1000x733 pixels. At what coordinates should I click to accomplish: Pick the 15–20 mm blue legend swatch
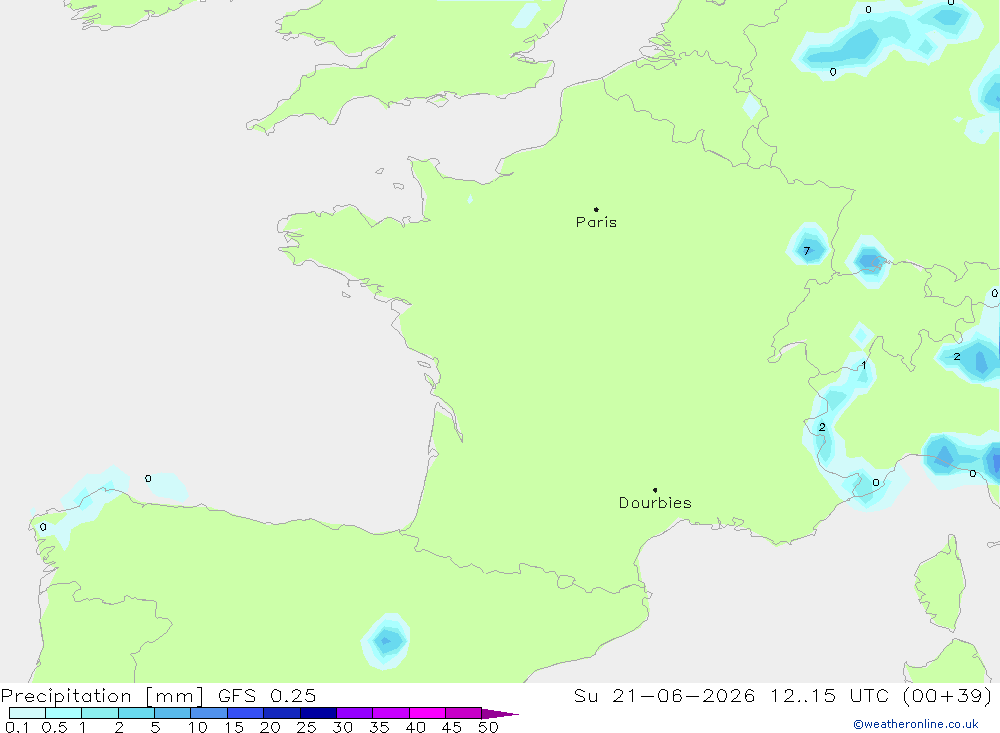(246, 713)
